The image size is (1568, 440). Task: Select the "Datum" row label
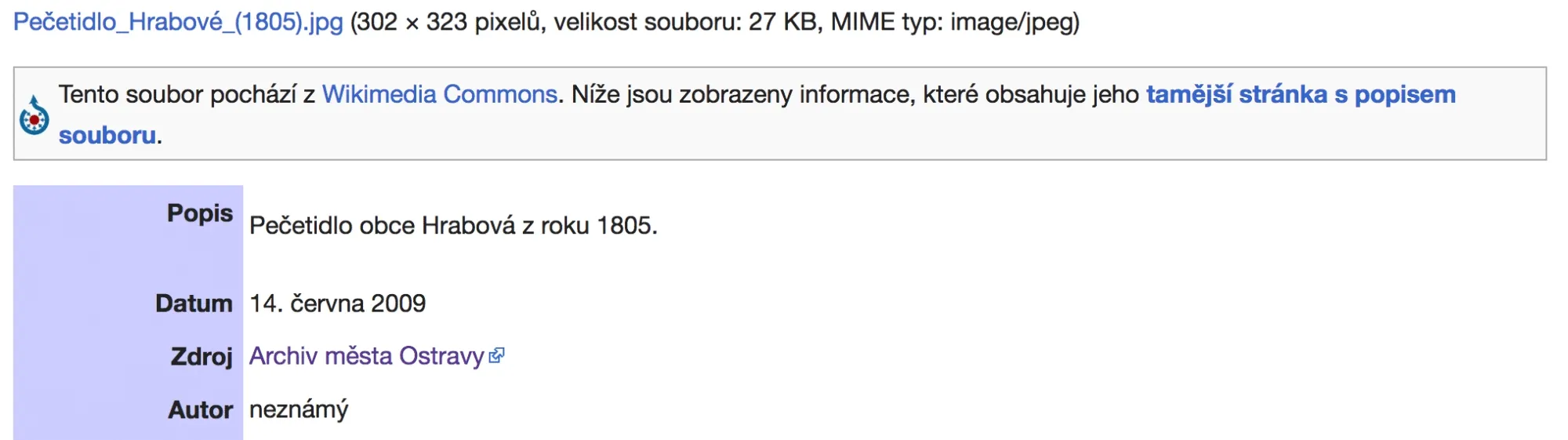pyautogui.click(x=194, y=304)
